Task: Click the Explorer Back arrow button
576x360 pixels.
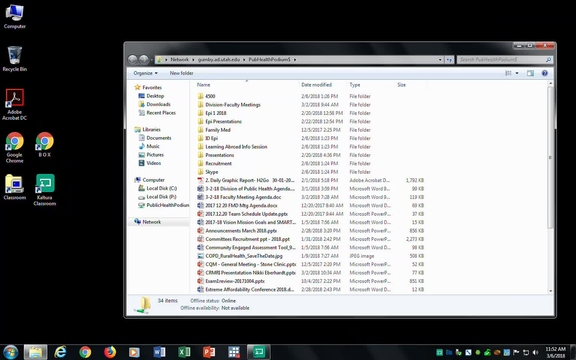Action: click(x=133, y=59)
